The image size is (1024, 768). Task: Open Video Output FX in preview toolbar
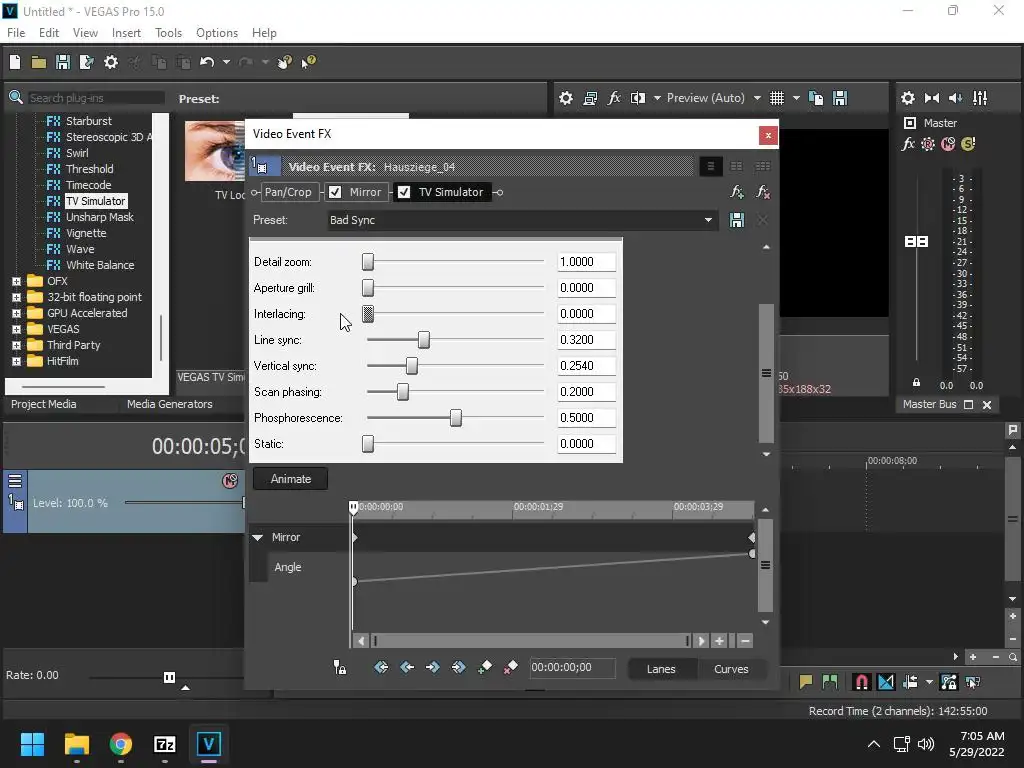614,98
